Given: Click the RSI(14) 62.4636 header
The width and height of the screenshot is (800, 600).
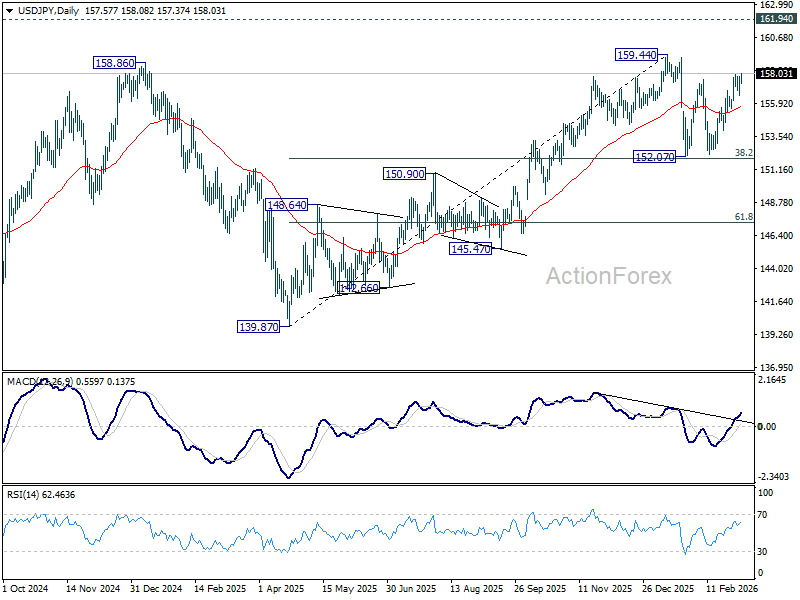Looking at the screenshot, I should [x=41, y=494].
